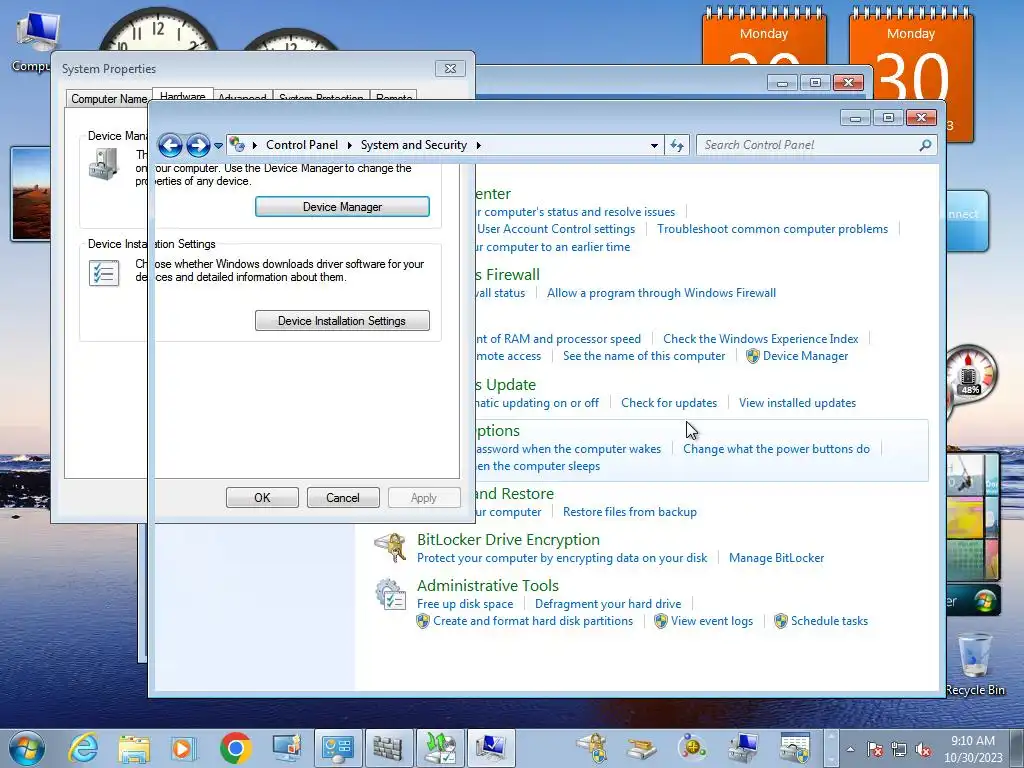Click the network tray icon
Image resolution: width=1024 pixels, height=768 pixels.
click(899, 750)
